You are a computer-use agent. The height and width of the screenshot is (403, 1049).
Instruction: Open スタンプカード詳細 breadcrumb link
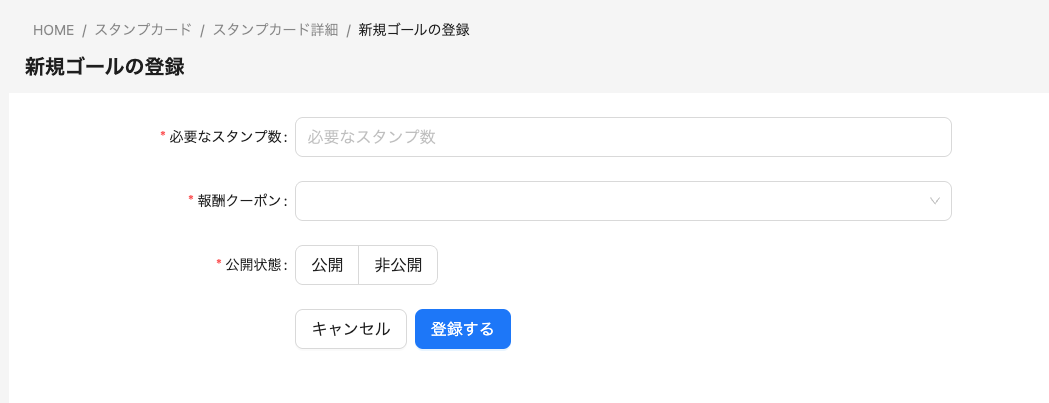[x=275, y=30]
